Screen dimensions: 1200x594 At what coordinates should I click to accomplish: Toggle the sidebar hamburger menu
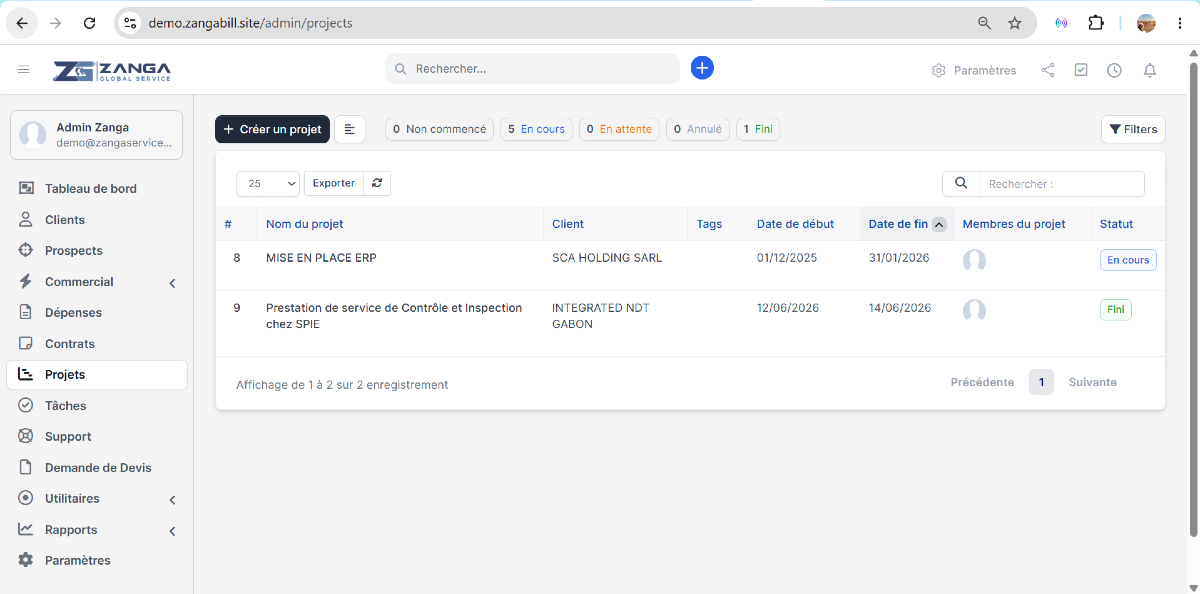click(x=24, y=69)
